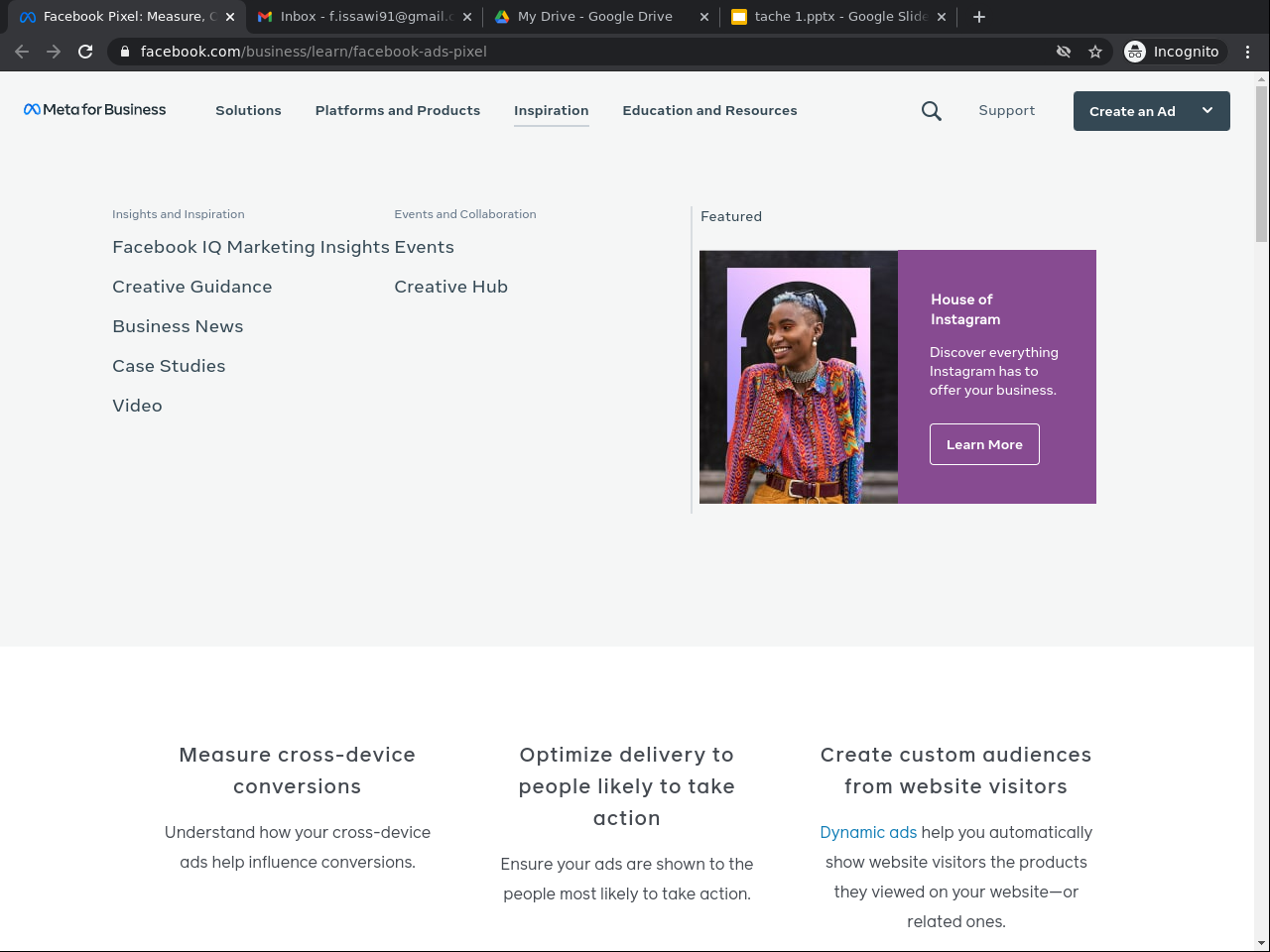This screenshot has width=1270, height=952.
Task: Open Creative Guidance link
Action: 192,287
